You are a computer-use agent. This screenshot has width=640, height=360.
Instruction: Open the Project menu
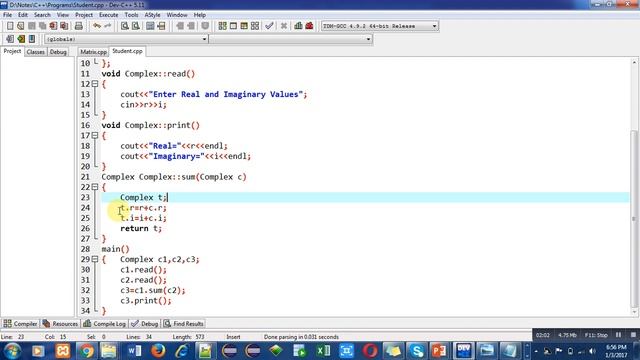coord(84,15)
